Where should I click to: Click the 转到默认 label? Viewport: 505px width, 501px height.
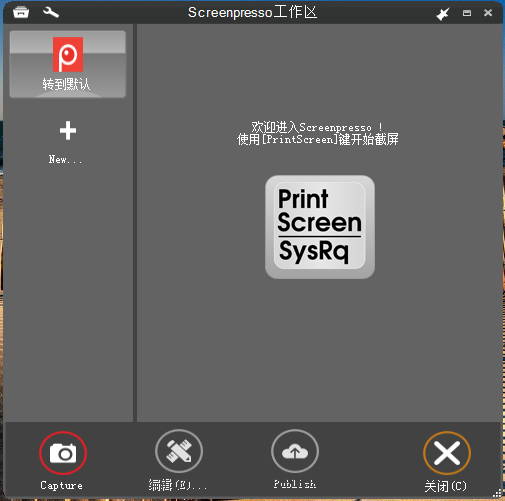point(66,84)
